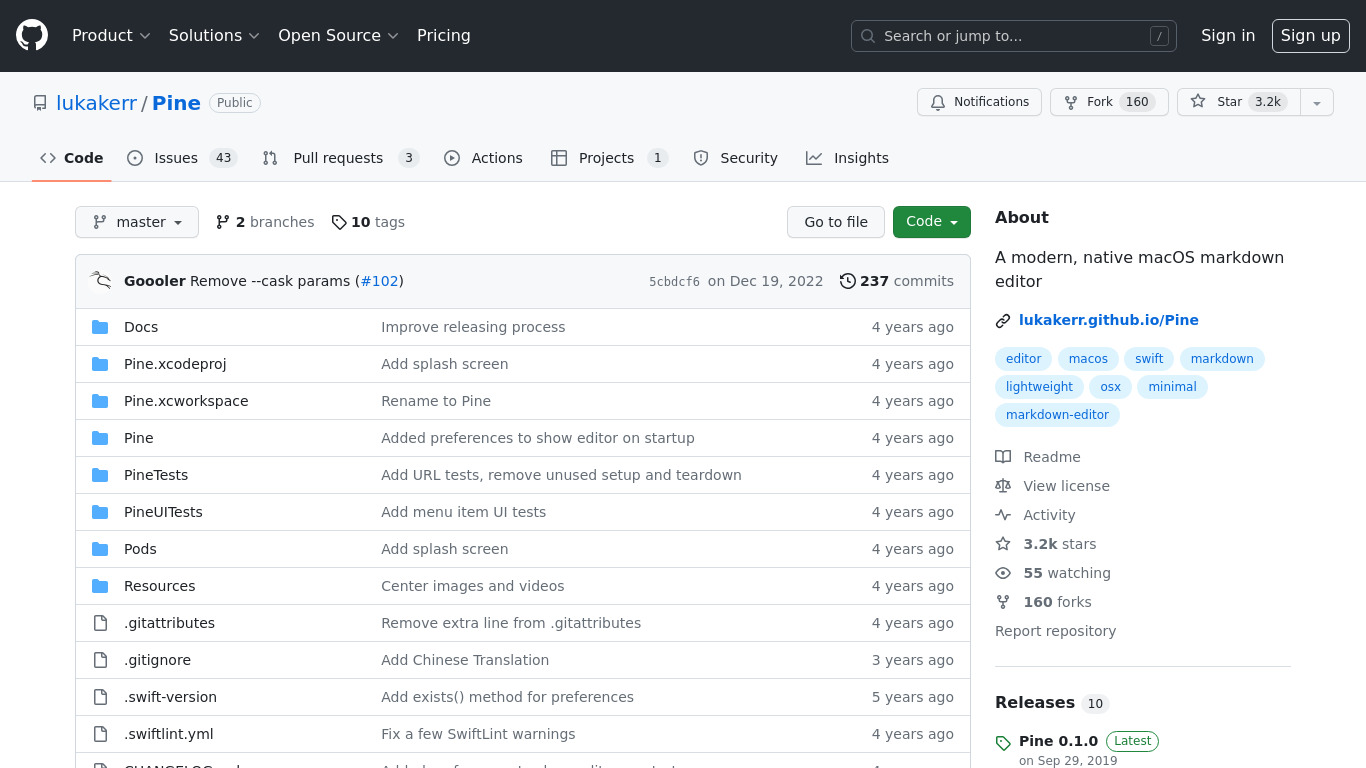Click the history clock icon beside 237 commits
1366x768 pixels.
point(848,281)
